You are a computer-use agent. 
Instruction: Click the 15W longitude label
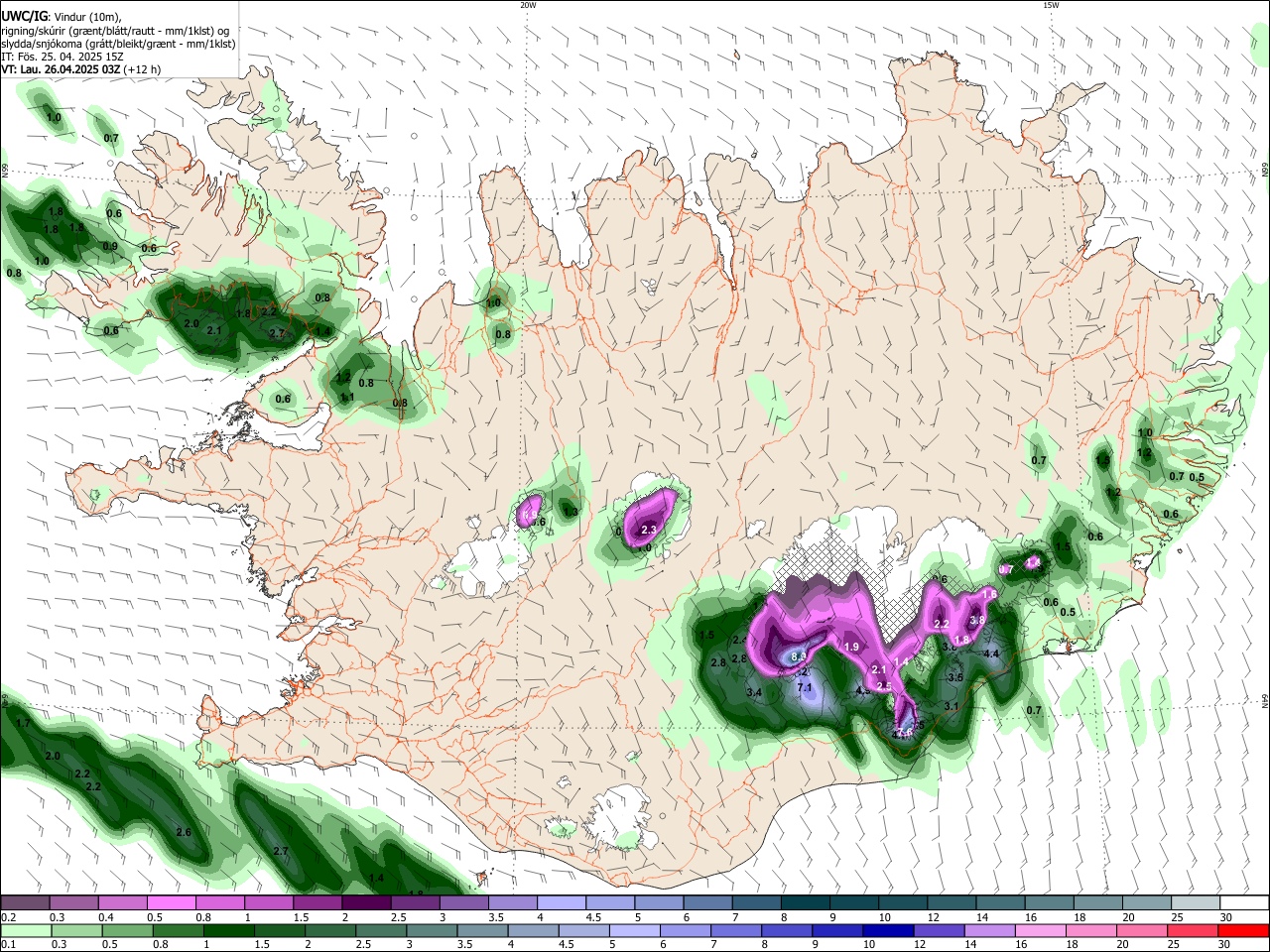pyautogui.click(x=1051, y=5)
